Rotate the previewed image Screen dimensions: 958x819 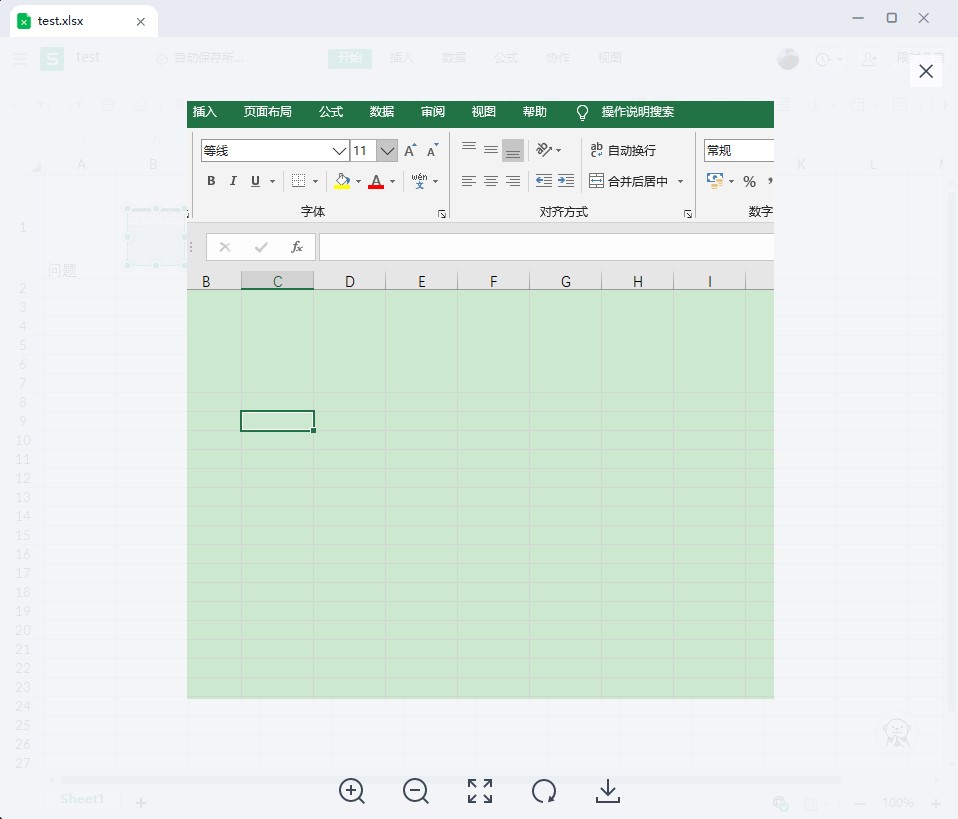point(544,791)
